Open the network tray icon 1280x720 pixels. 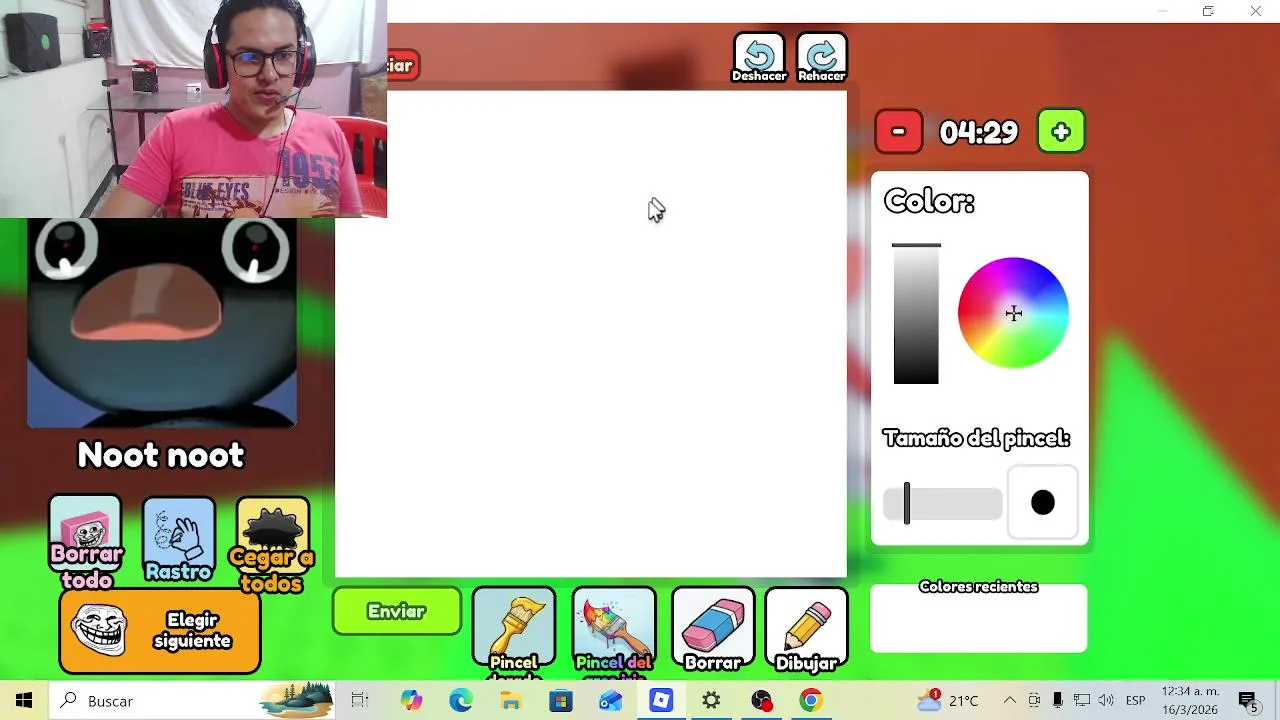pyautogui.click(x=1082, y=701)
